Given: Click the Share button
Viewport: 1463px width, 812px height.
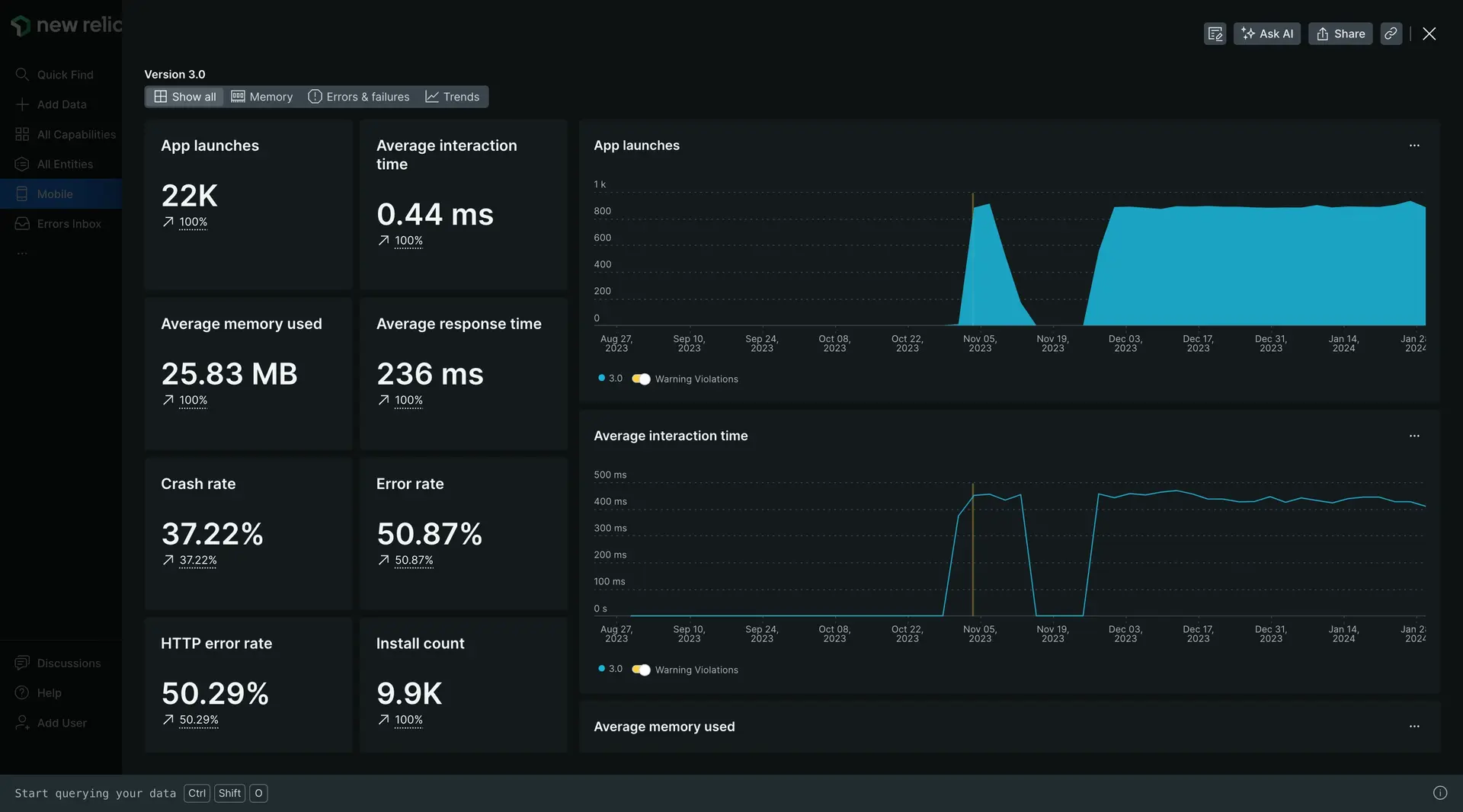Looking at the screenshot, I should [1340, 34].
